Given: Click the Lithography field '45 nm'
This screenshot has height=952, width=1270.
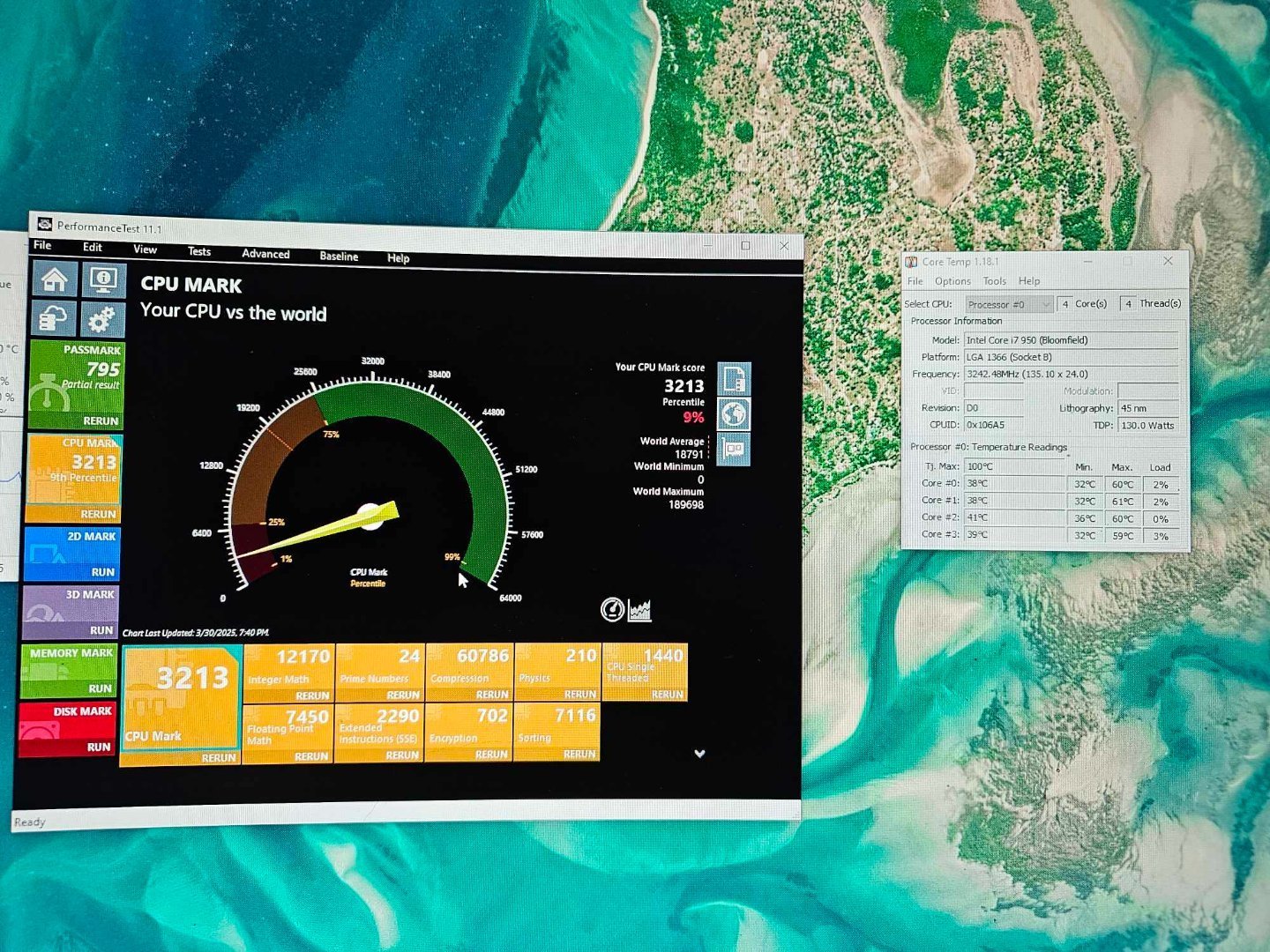Looking at the screenshot, I should click(x=1148, y=408).
